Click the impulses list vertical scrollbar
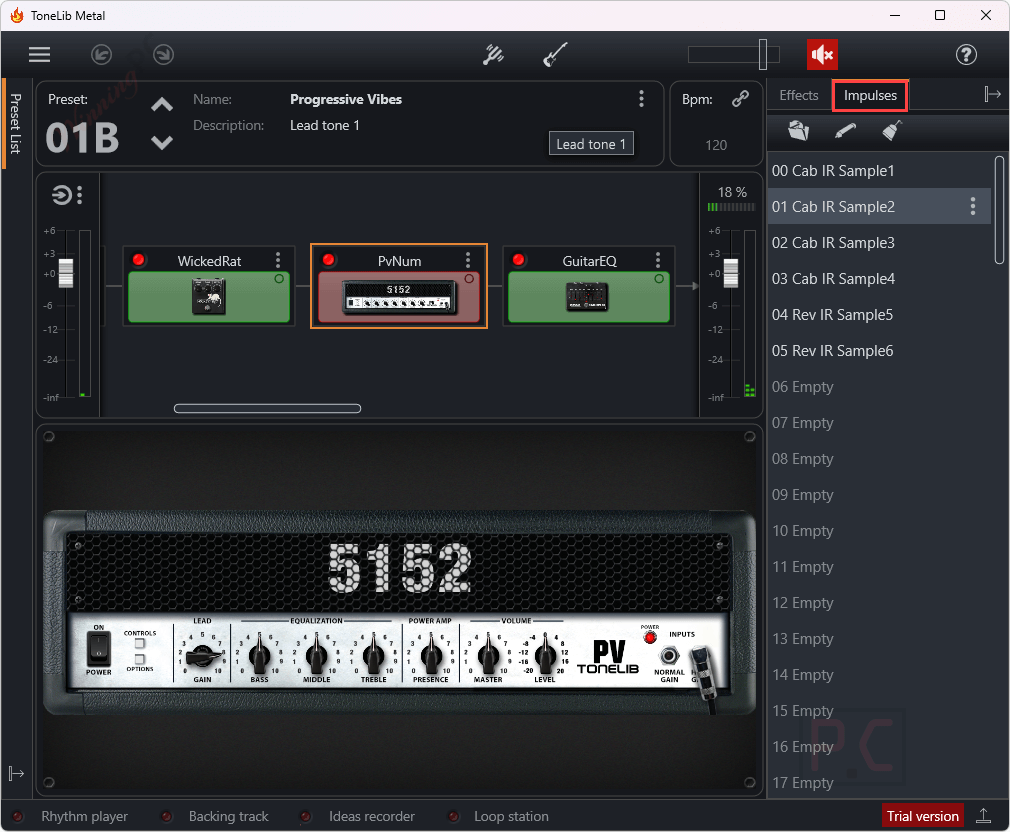The height and width of the screenshot is (832, 1010). click(999, 210)
